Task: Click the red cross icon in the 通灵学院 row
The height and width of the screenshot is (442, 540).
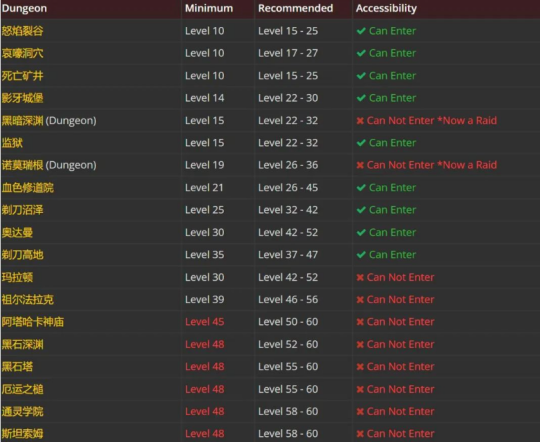Action: [360, 412]
